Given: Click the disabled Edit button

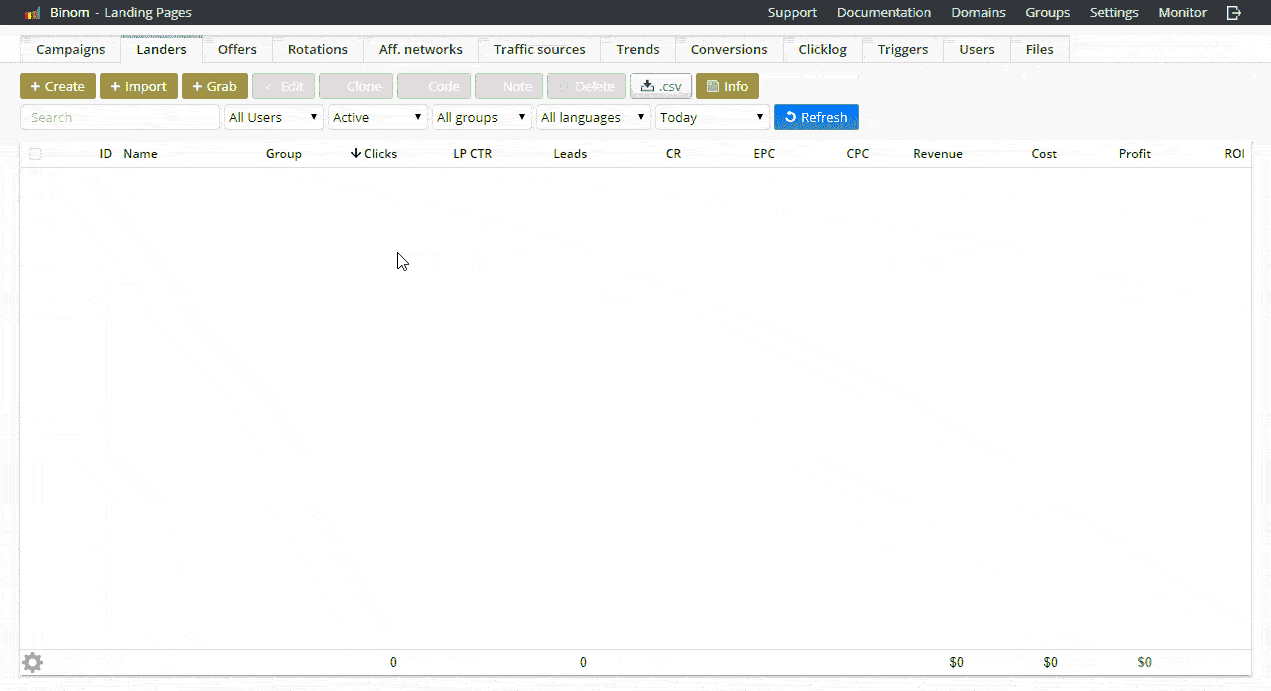Looking at the screenshot, I should pos(284,86).
